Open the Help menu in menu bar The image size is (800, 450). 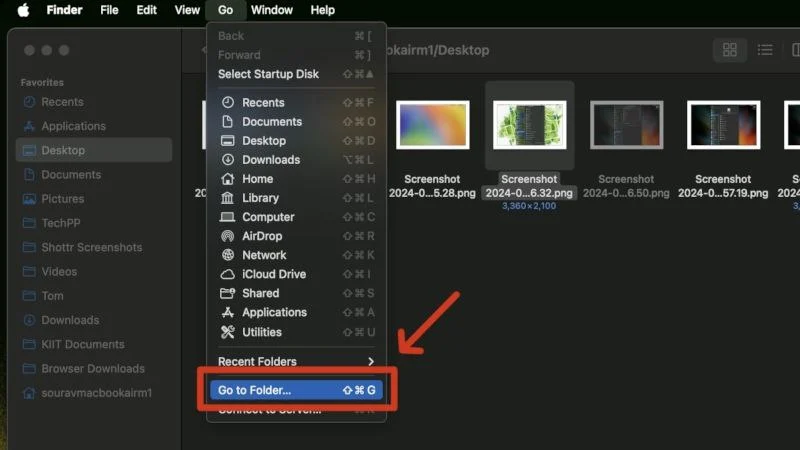tap(323, 10)
